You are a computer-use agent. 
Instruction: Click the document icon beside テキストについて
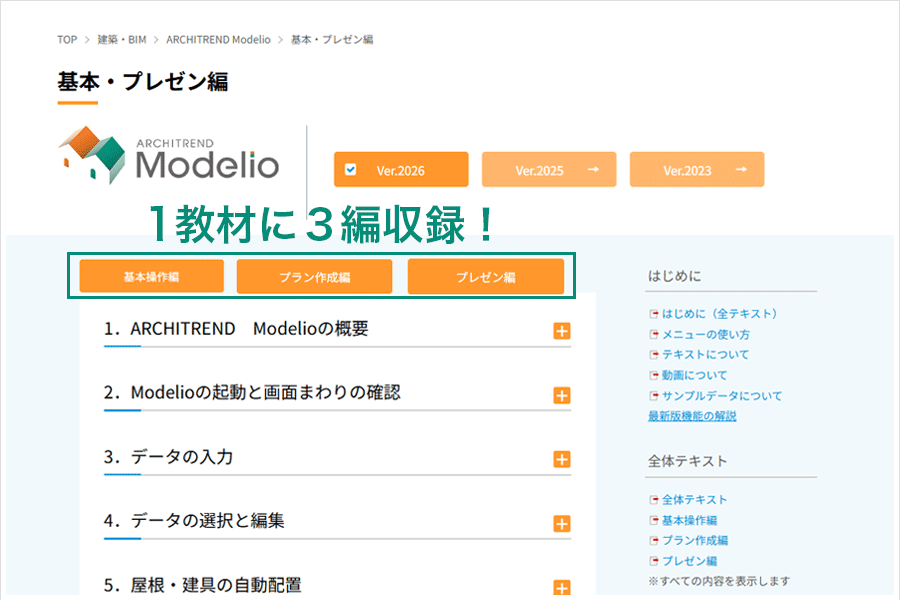(654, 355)
